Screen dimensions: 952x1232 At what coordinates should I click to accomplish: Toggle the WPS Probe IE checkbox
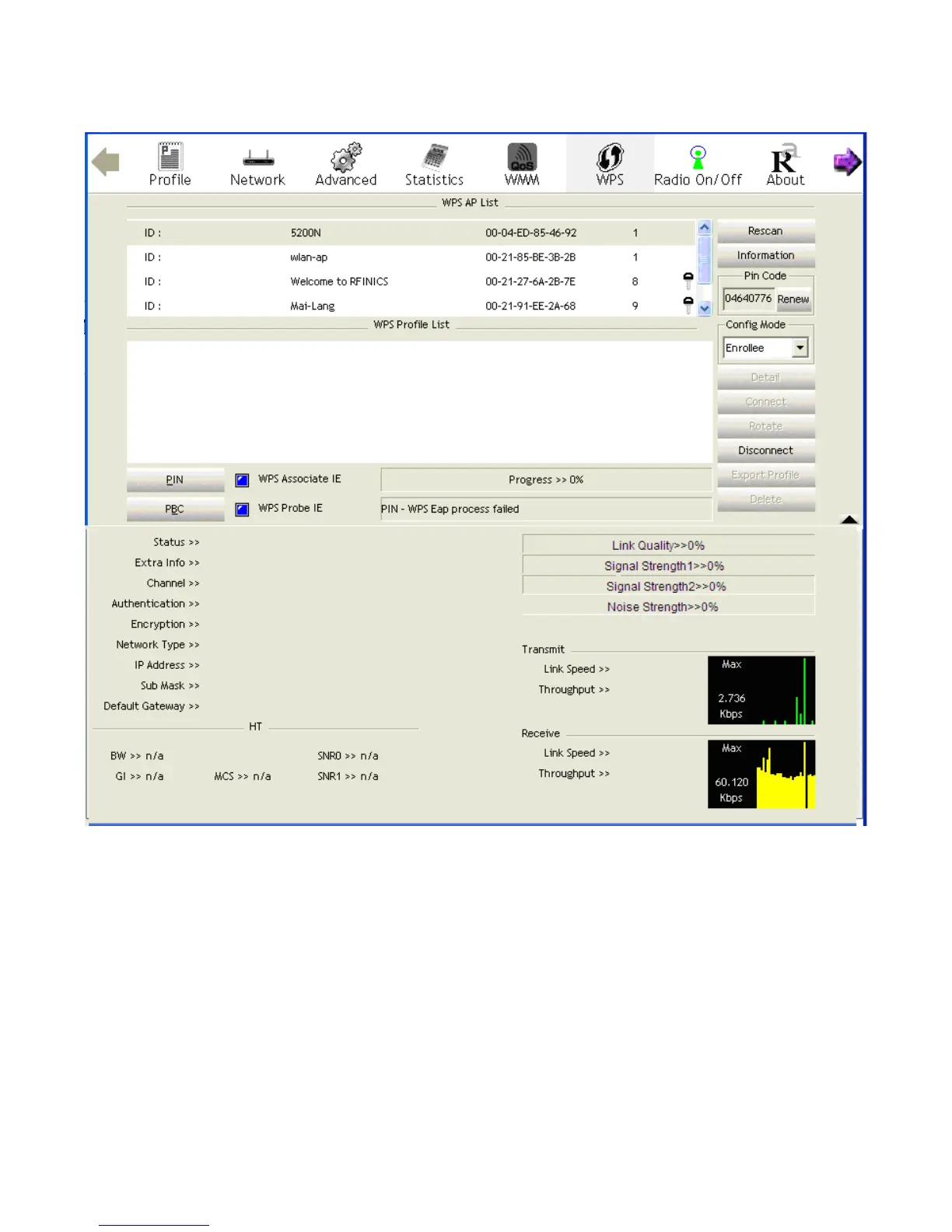(x=242, y=509)
